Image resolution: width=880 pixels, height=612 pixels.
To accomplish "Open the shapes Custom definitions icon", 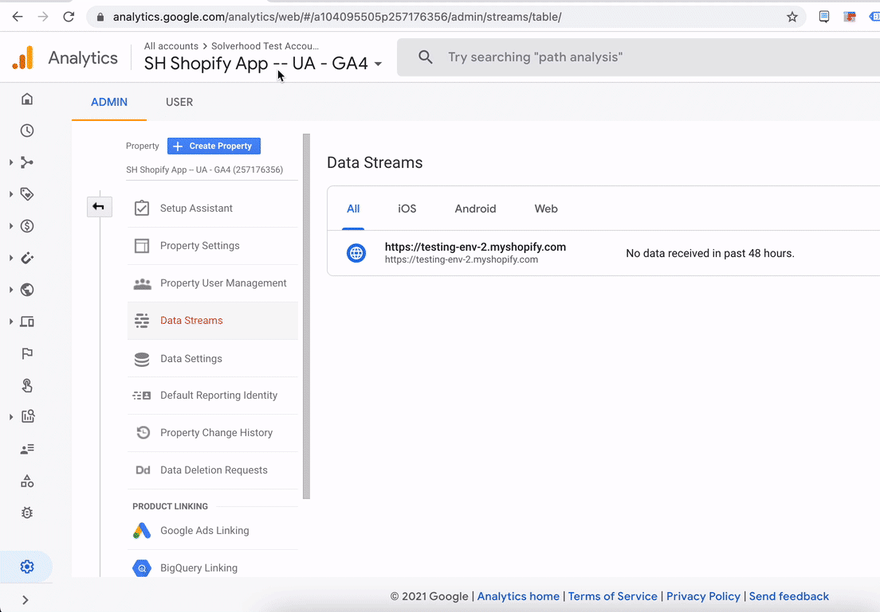I will pyautogui.click(x=27, y=481).
